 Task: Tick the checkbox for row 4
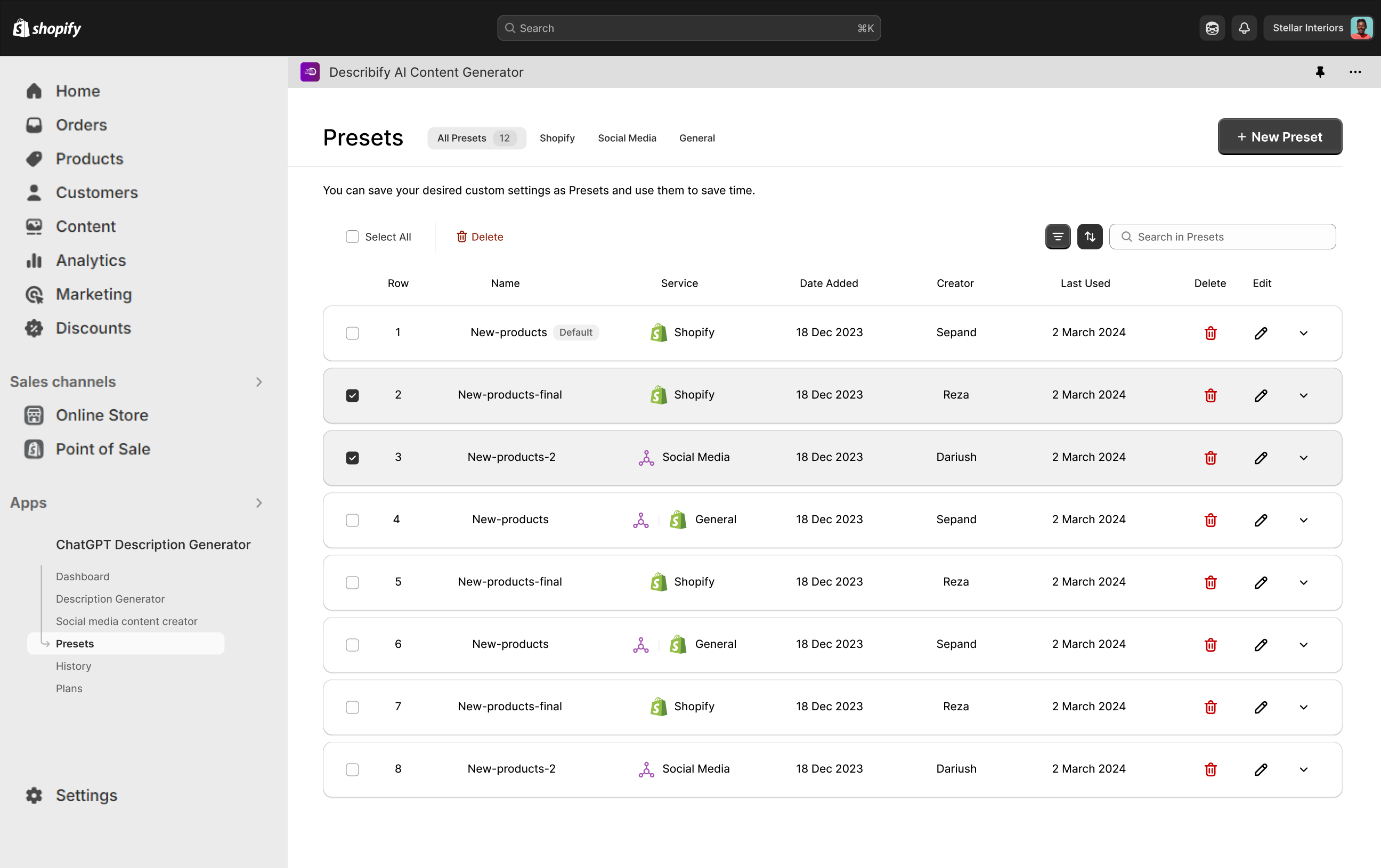point(352,520)
